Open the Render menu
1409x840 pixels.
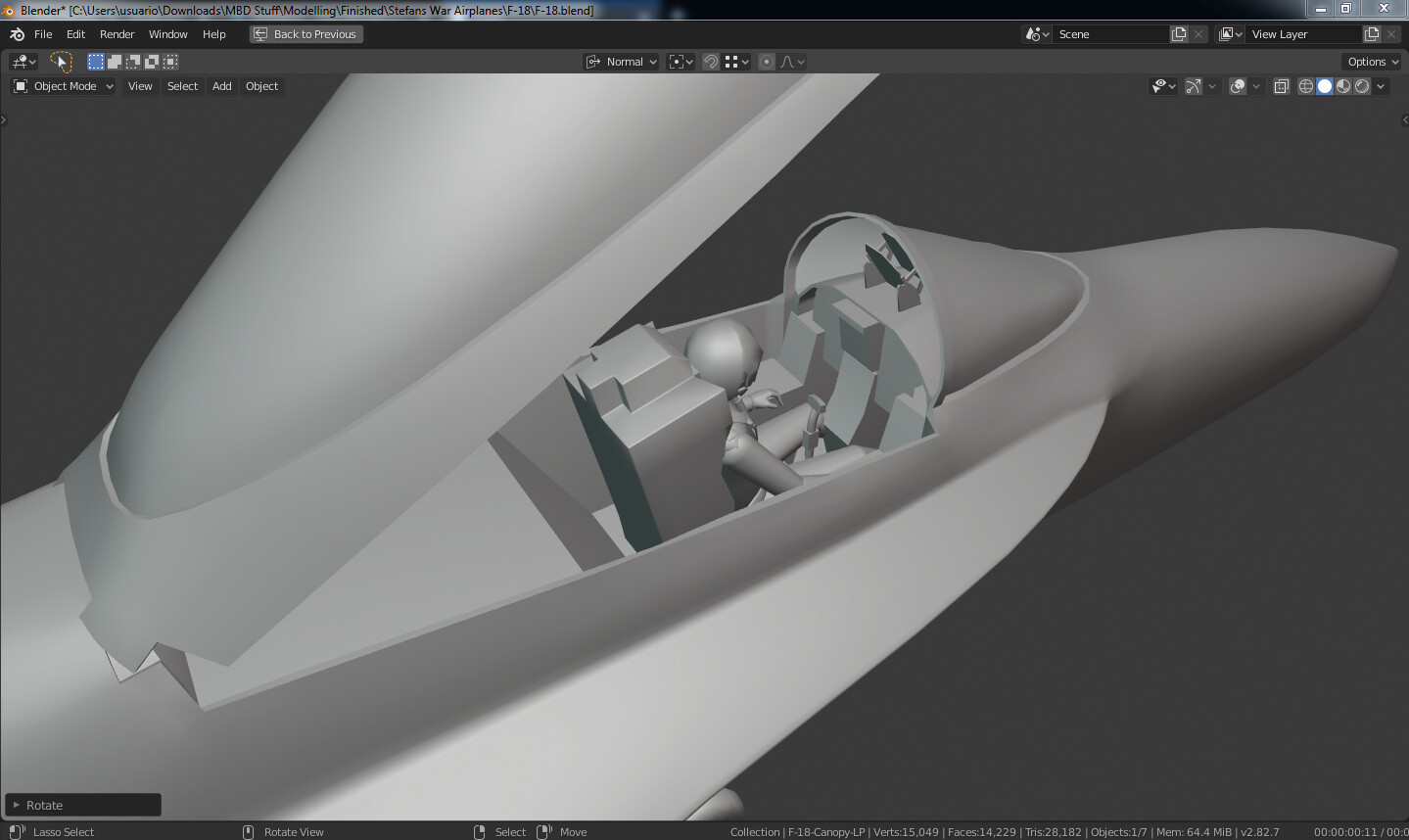point(117,34)
